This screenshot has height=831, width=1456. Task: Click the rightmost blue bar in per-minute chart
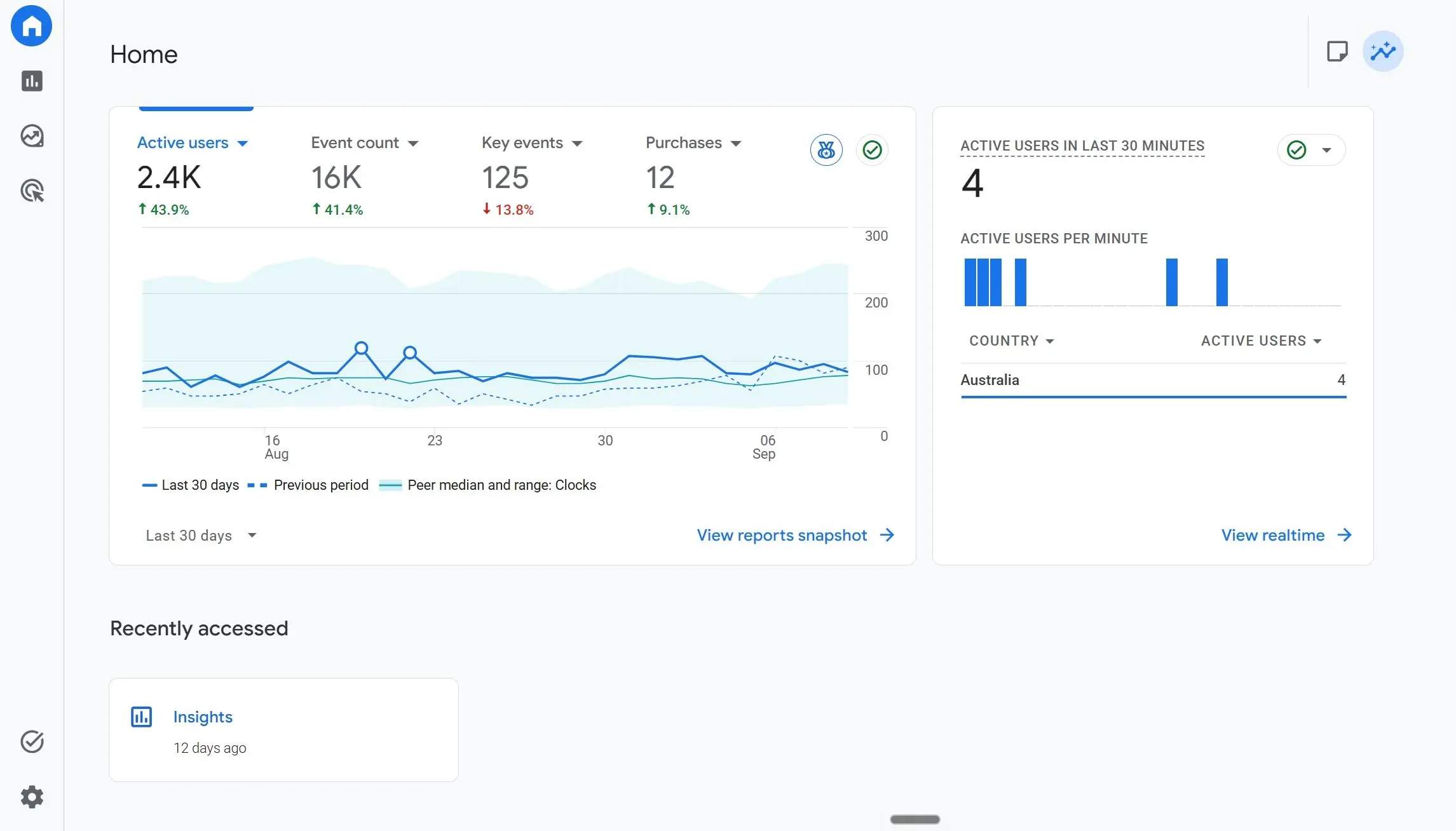(x=1222, y=282)
